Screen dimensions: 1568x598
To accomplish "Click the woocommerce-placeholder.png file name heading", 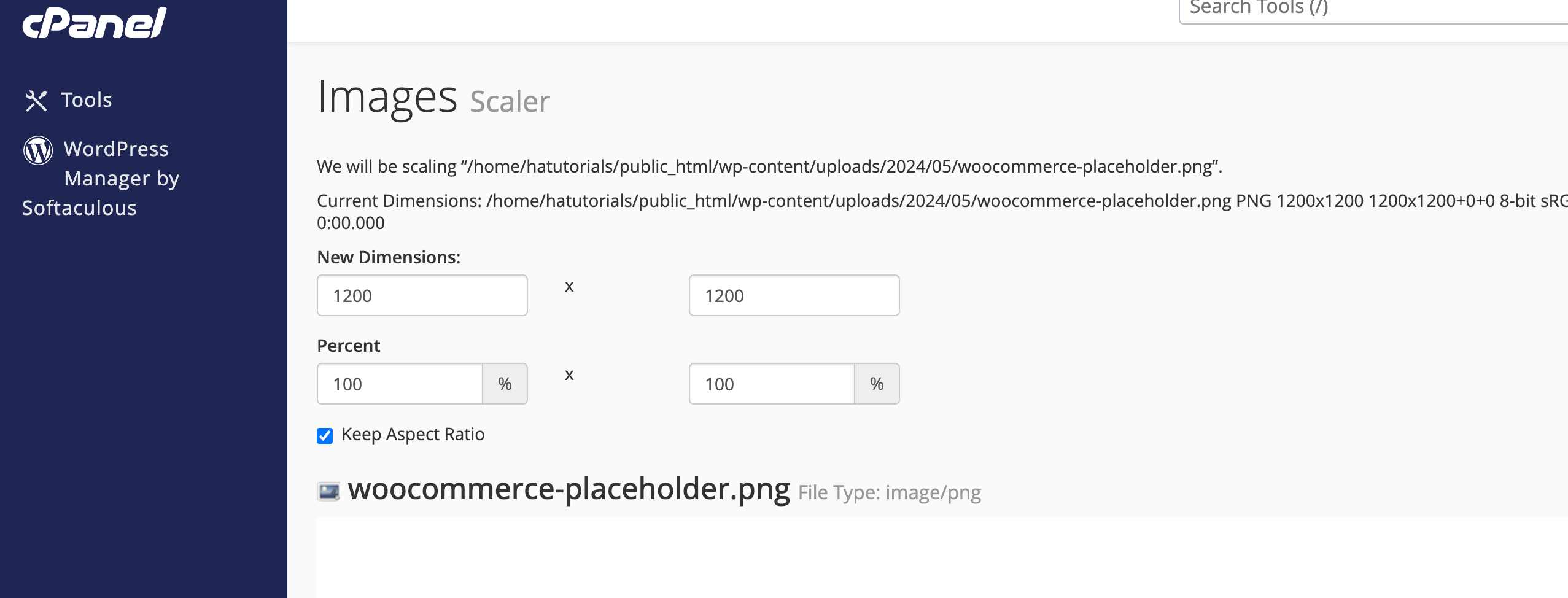I will click(x=569, y=489).
